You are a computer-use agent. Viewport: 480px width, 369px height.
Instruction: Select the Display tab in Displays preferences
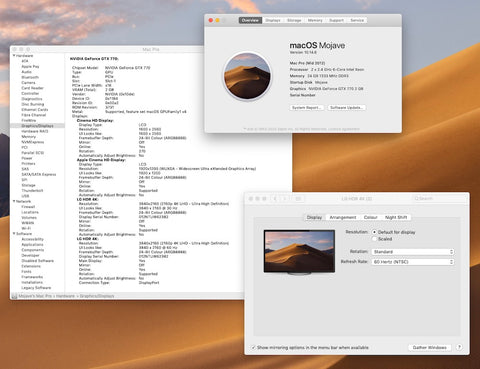coord(314,217)
